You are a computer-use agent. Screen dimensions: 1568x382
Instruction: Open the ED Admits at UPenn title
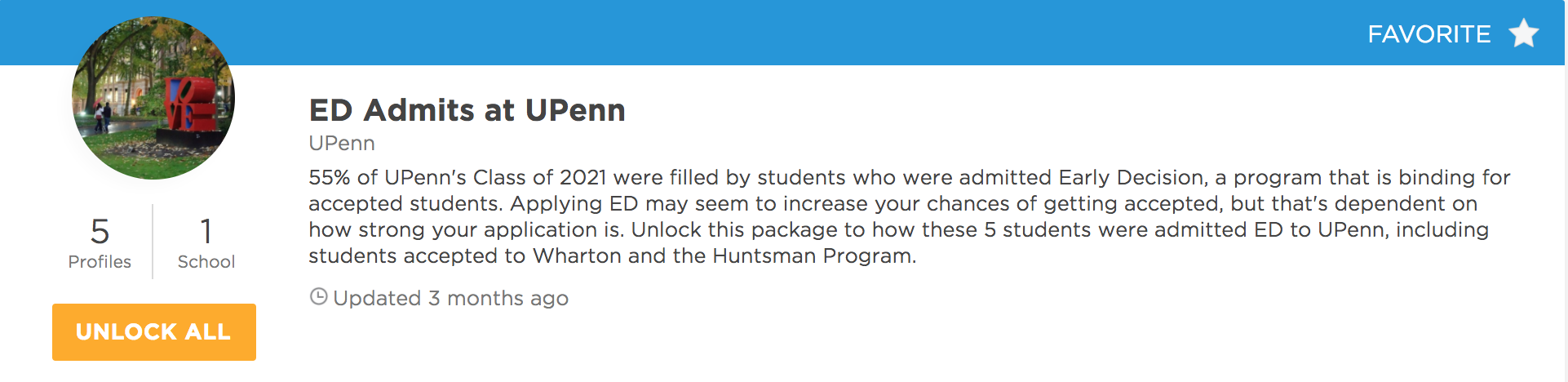pyautogui.click(x=467, y=110)
